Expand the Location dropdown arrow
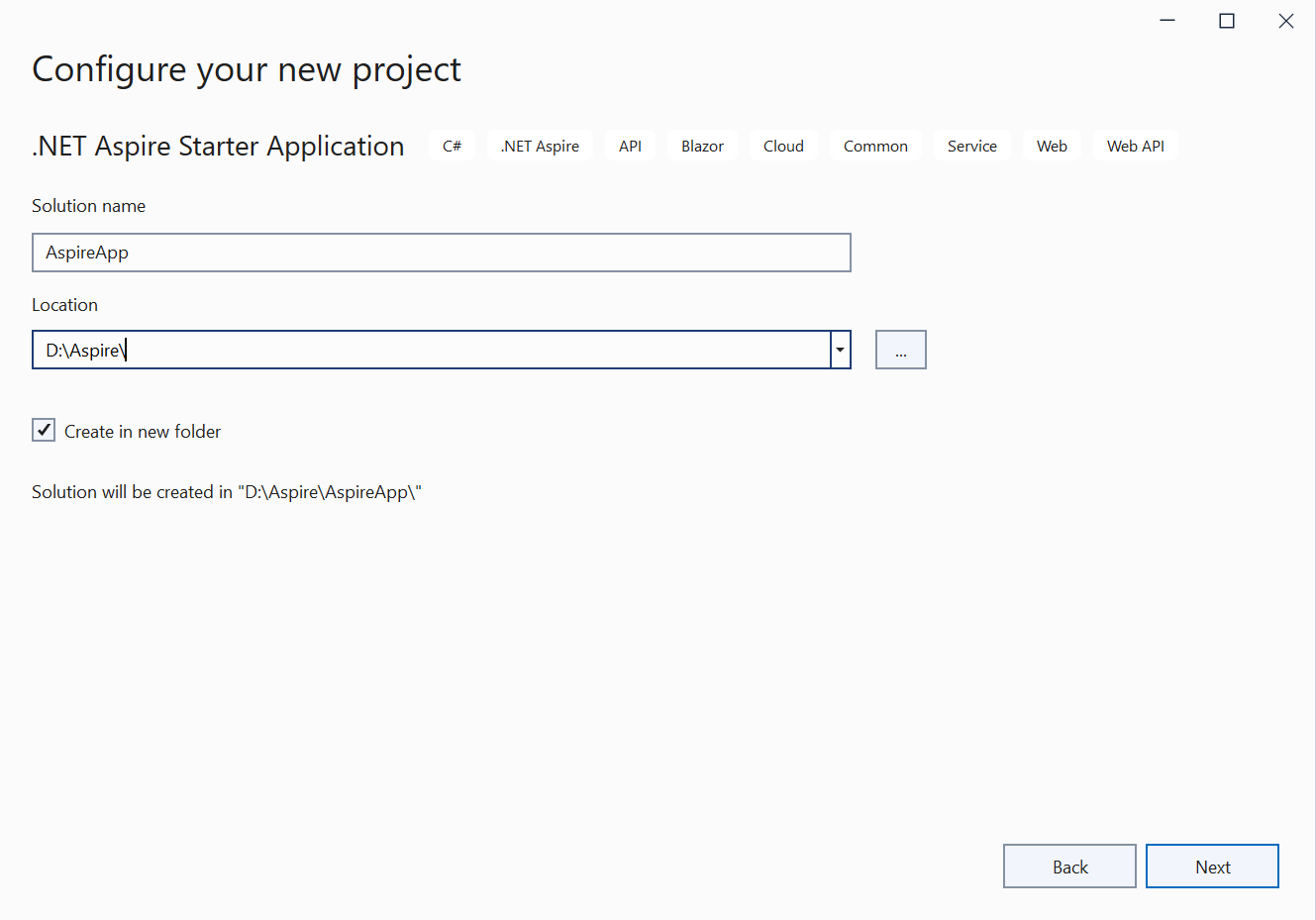The image size is (1316, 920). click(841, 350)
